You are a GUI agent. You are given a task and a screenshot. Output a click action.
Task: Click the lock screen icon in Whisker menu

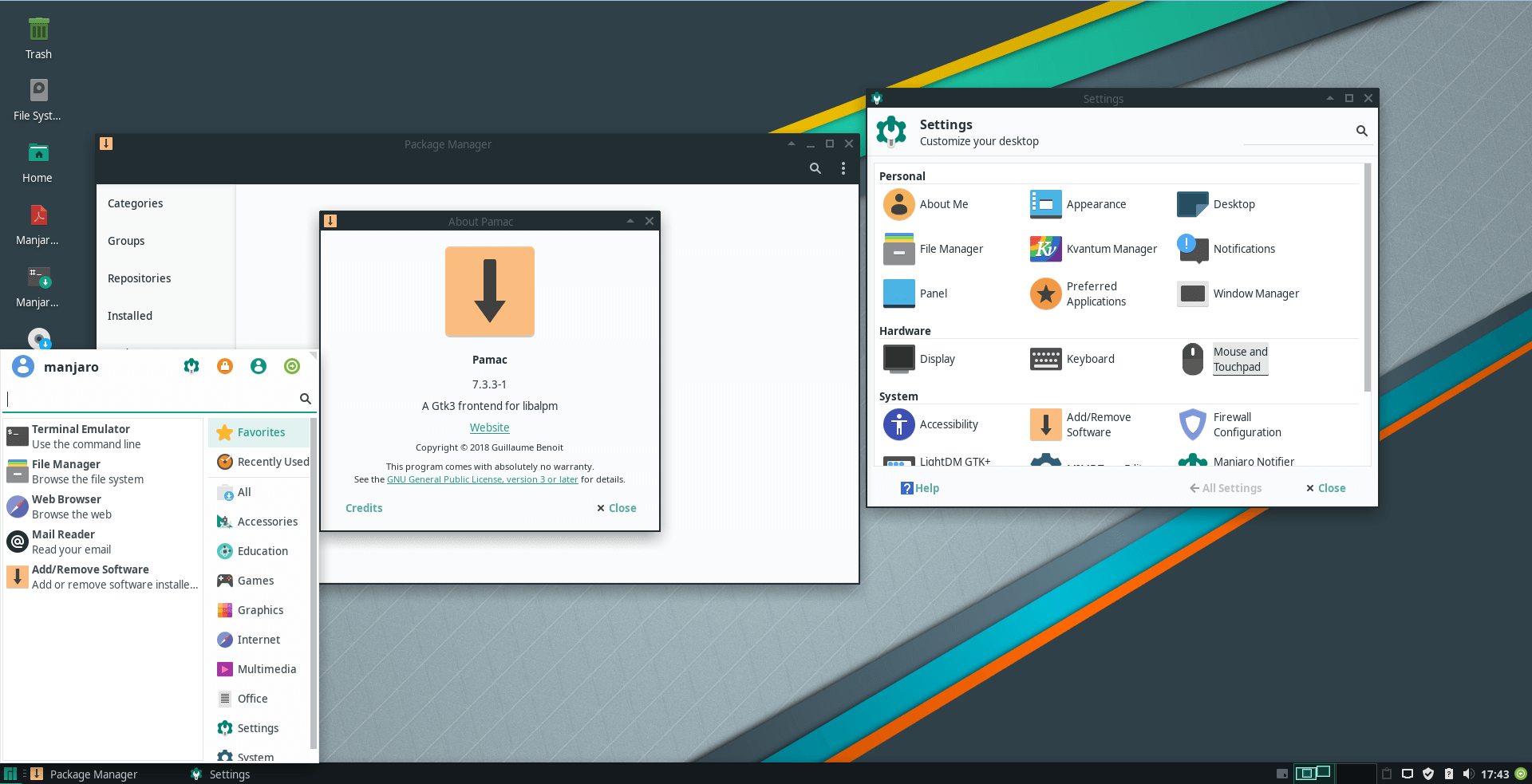coord(225,366)
